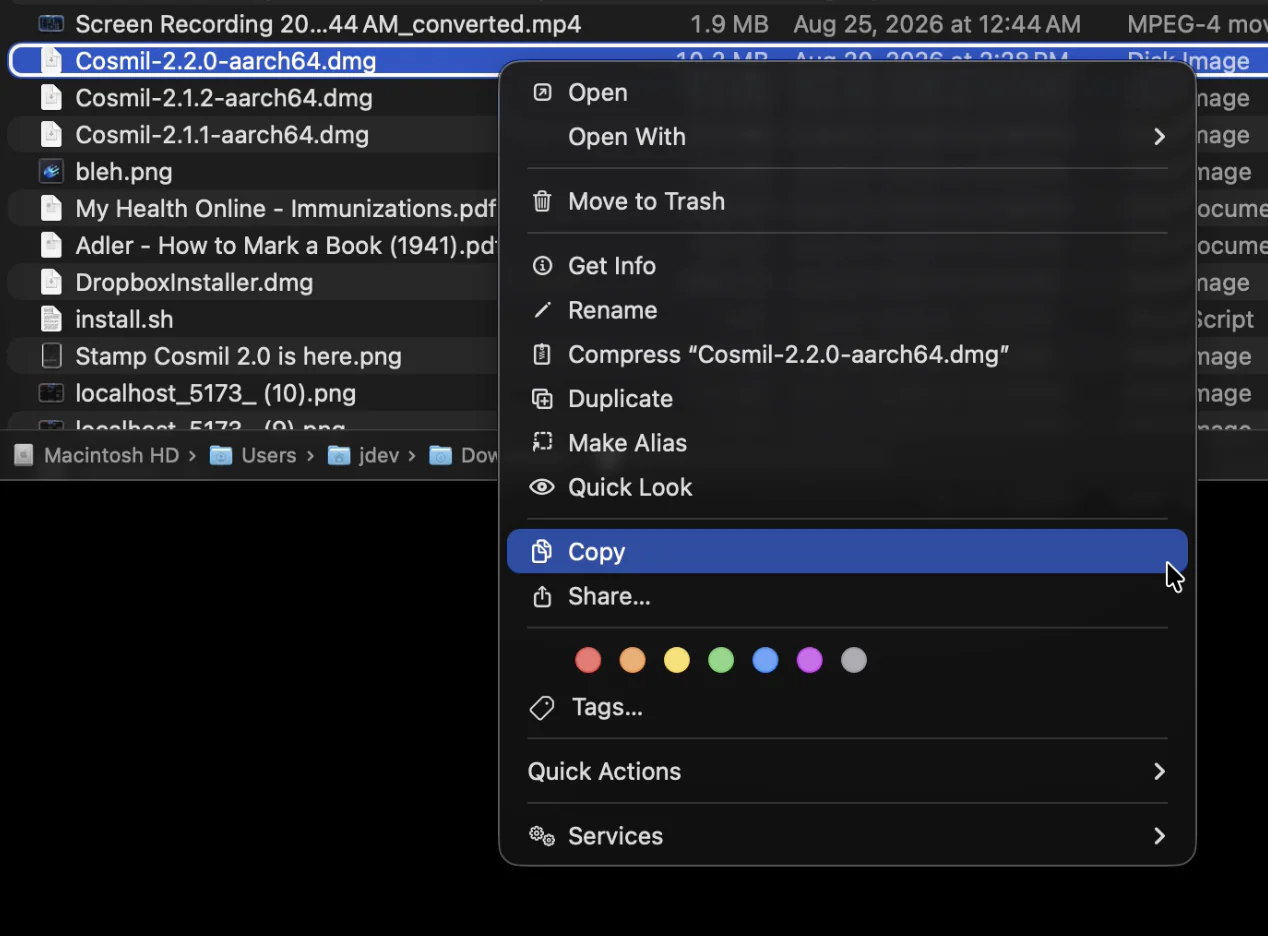
Task: Click Aug 25, 2026 at 12:44 AM date
Action: (937, 23)
